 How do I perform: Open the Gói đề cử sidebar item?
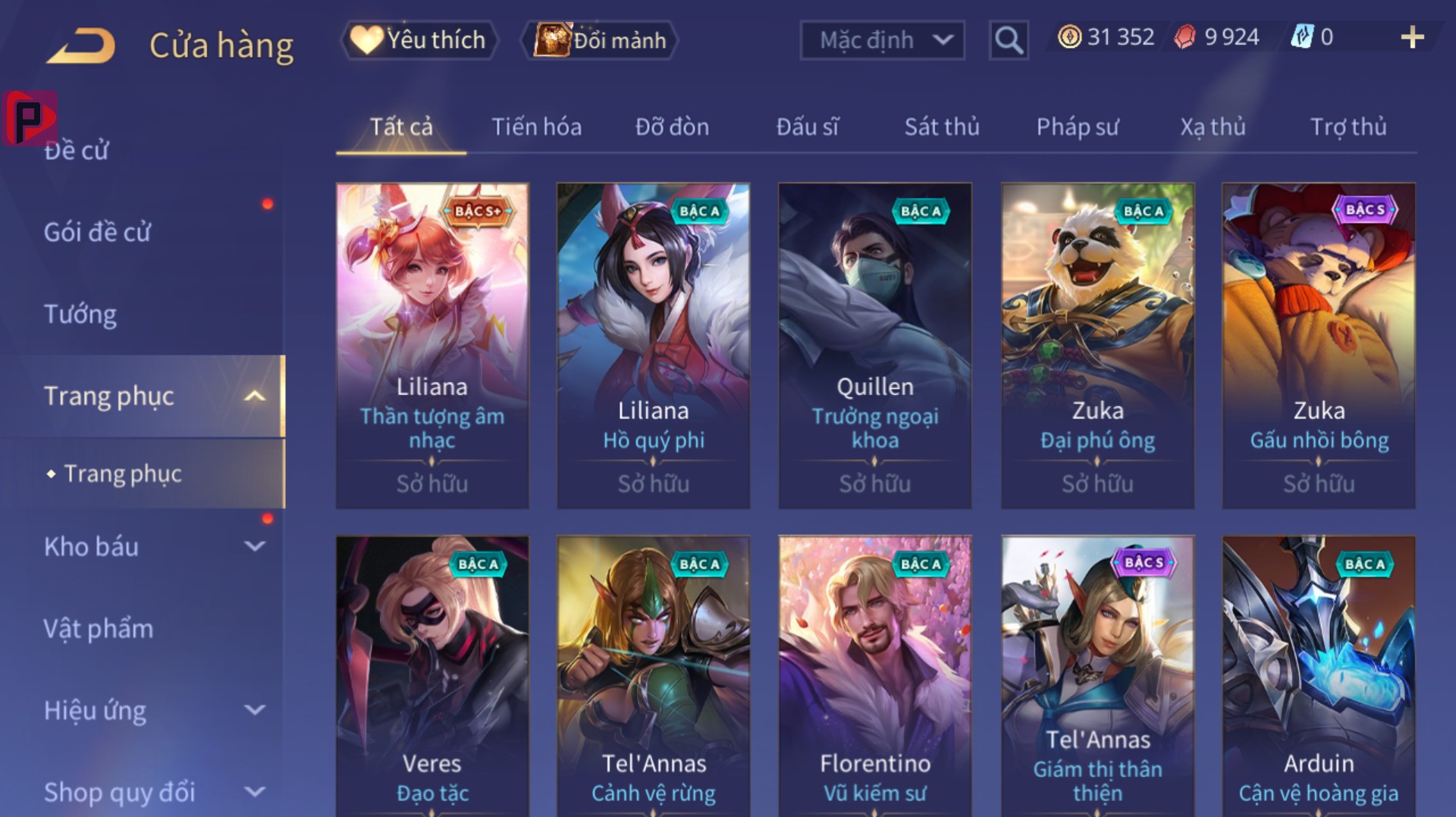point(97,232)
